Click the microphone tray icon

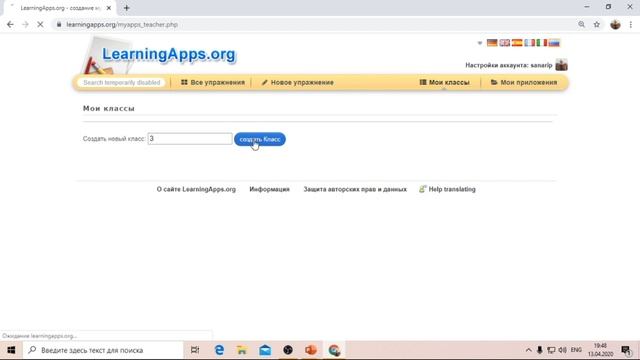[x=540, y=350]
